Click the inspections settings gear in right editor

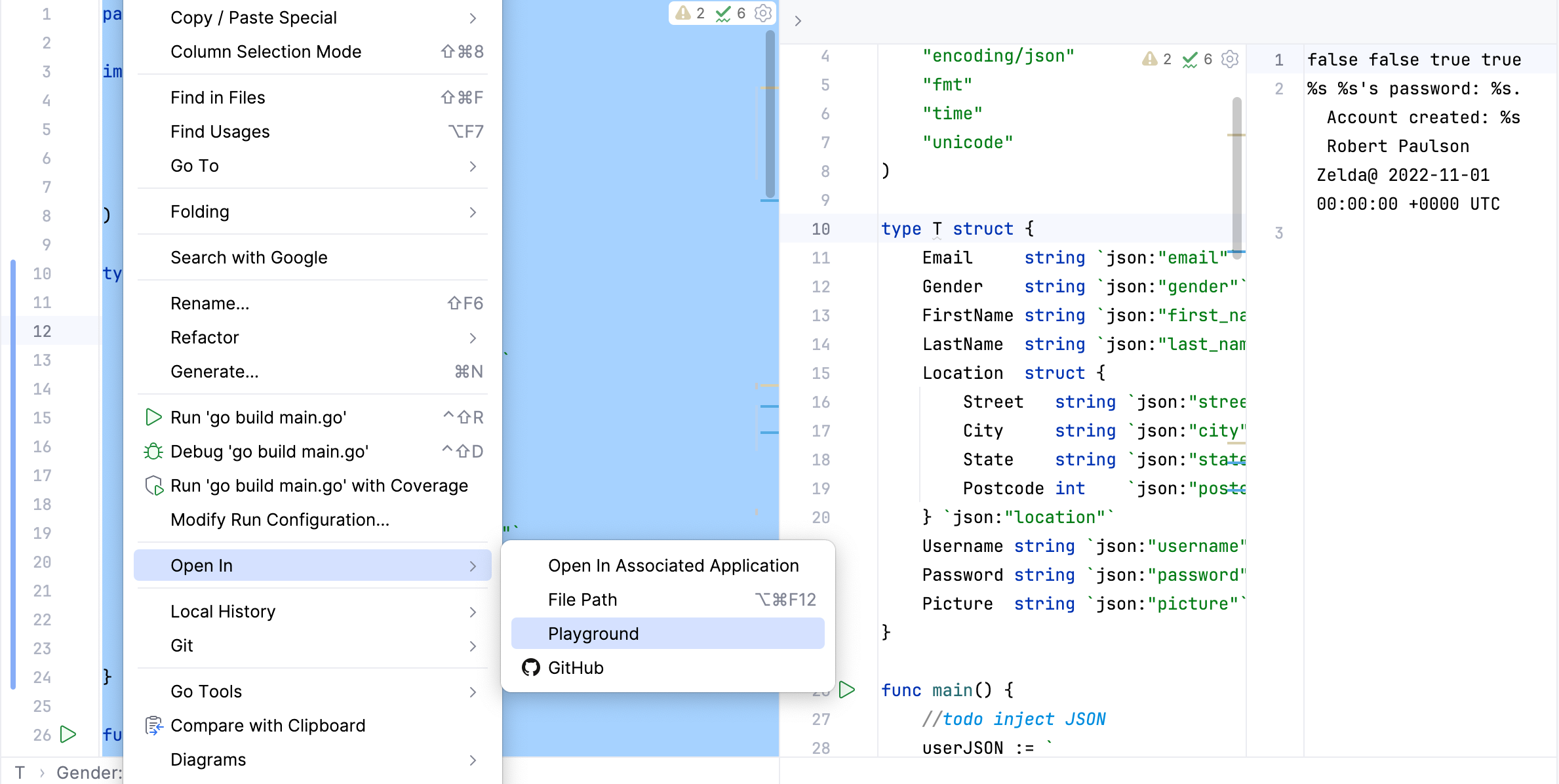pos(1230,59)
